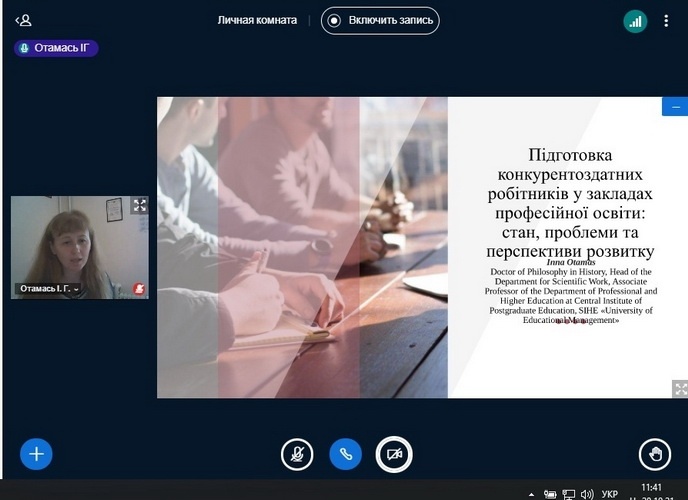Image resolution: width=688 pixels, height=500 pixels.
Task: Select the Отамась webcam video thumbnail
Action: (79, 247)
